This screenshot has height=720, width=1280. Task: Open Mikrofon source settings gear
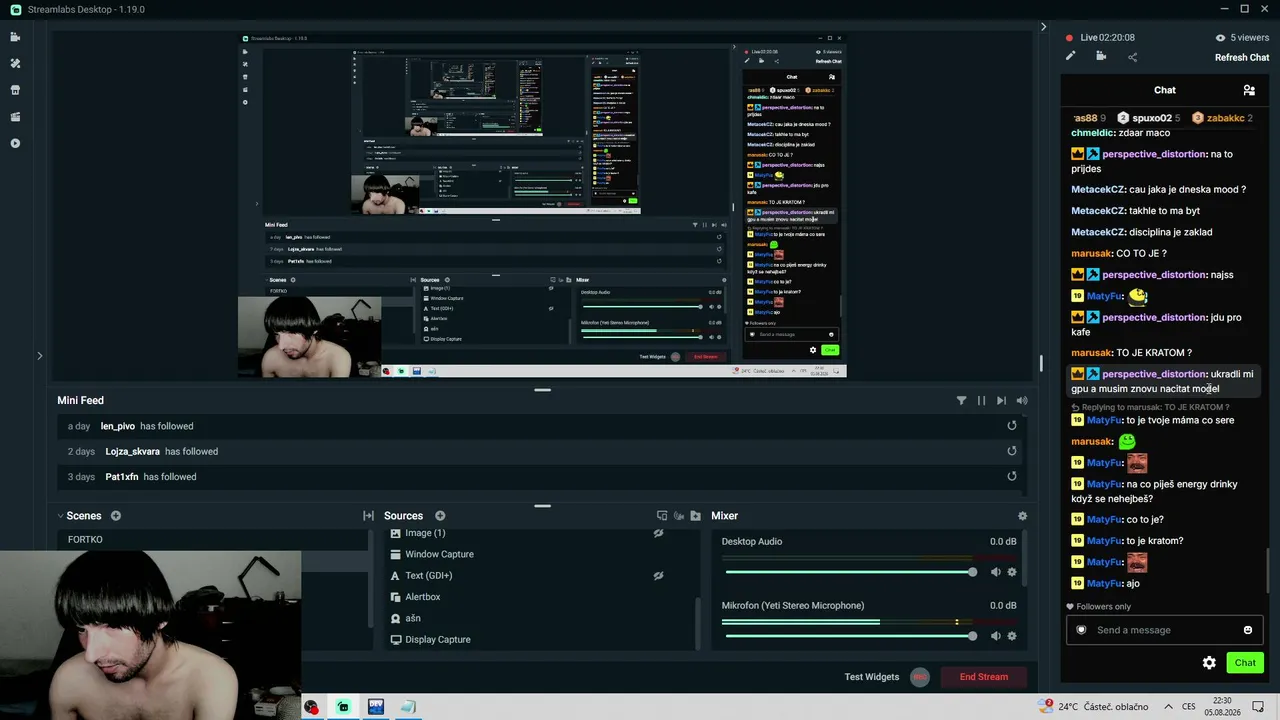1012,636
